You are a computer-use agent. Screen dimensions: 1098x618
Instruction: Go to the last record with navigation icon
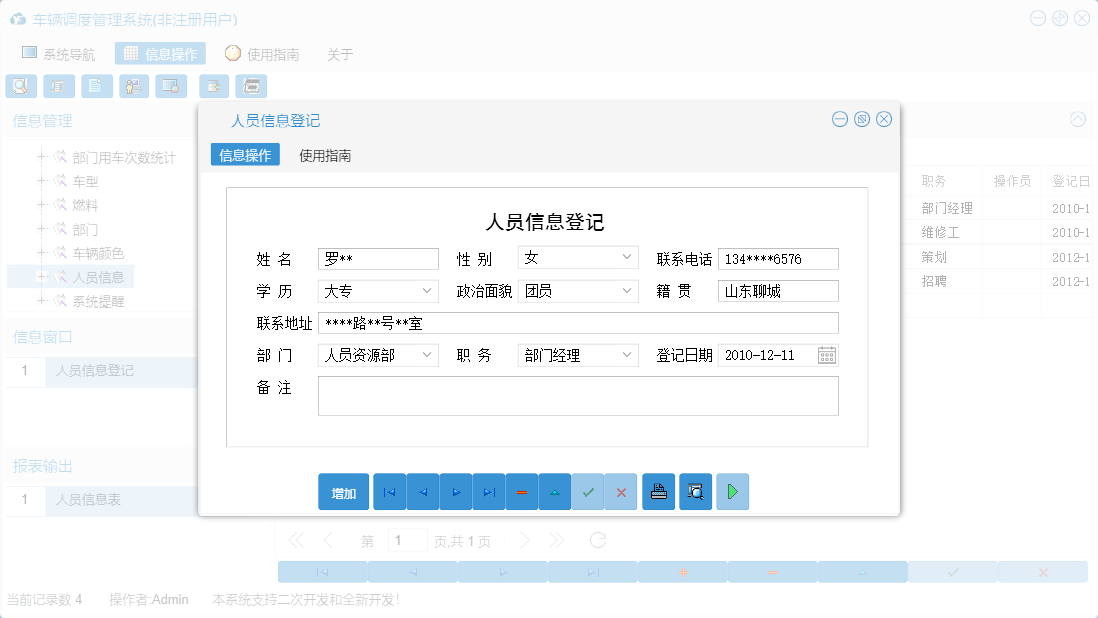coord(488,491)
